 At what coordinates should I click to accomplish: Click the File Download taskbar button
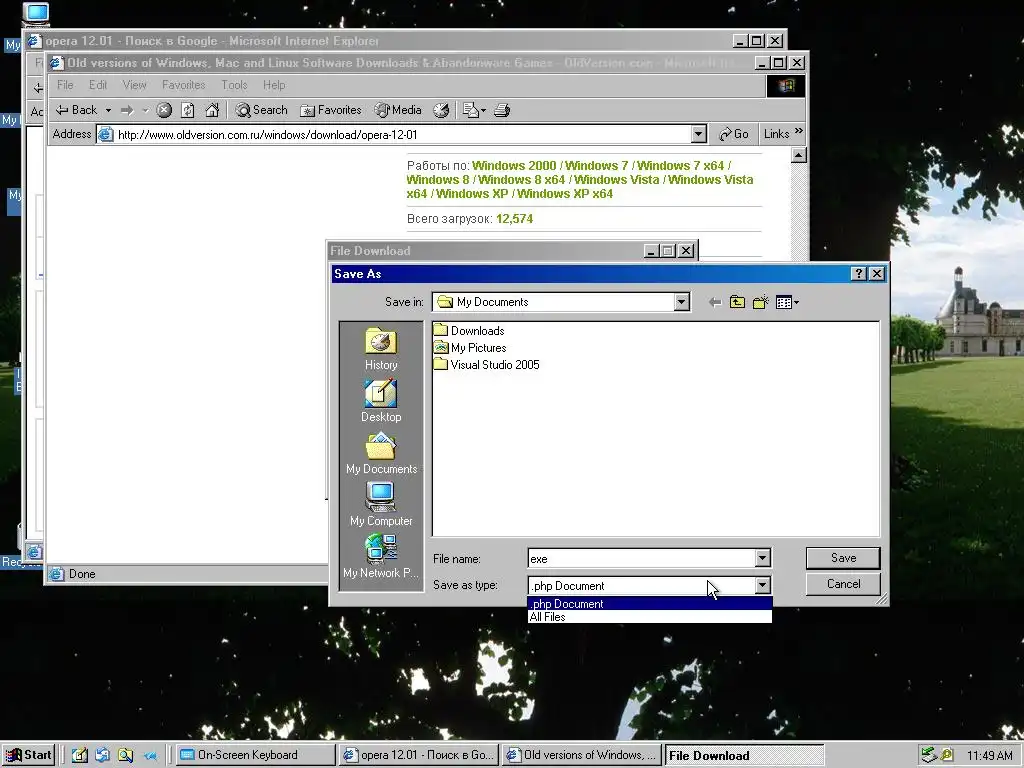(744, 755)
